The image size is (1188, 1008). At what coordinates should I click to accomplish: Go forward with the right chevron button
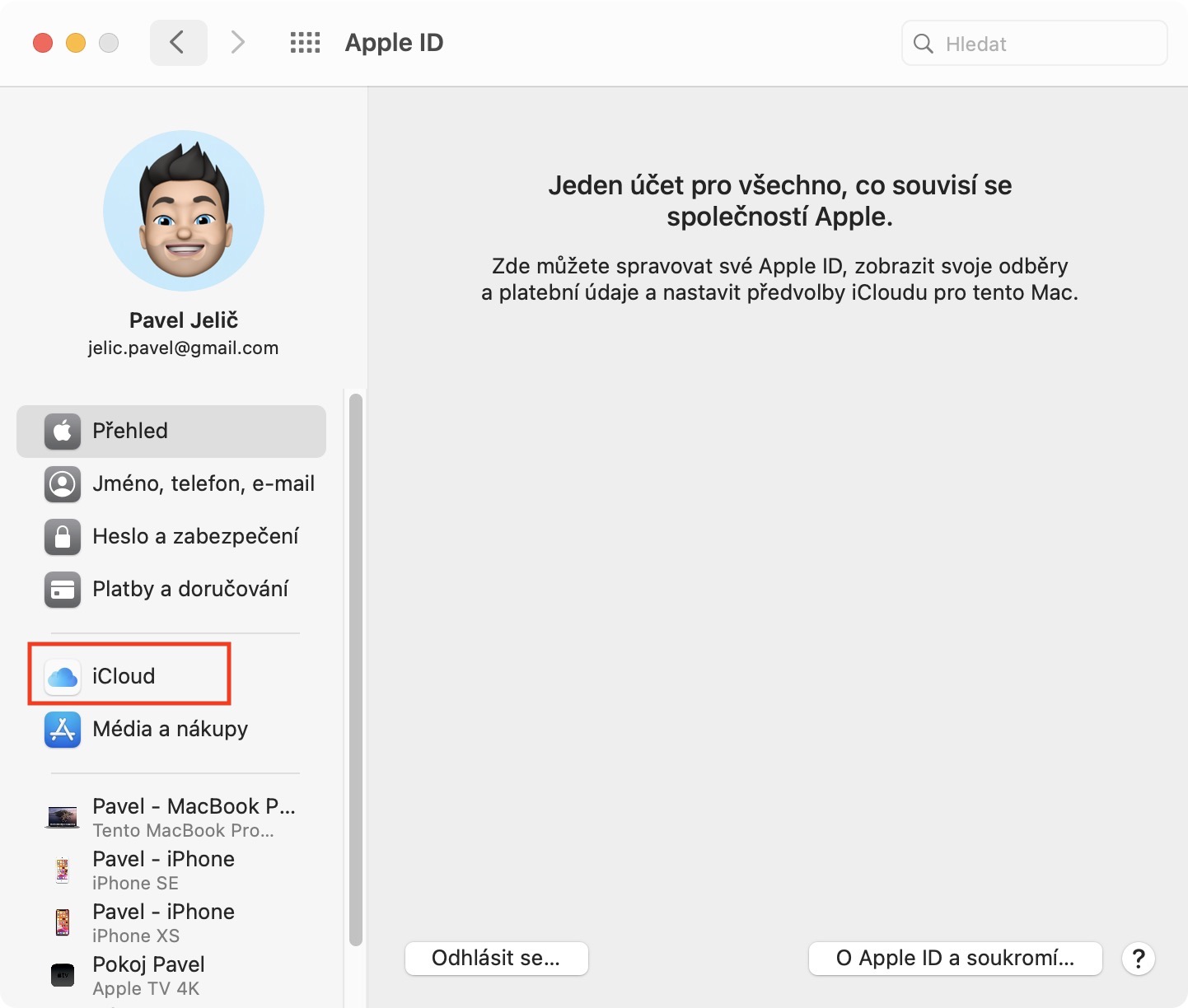click(x=238, y=42)
